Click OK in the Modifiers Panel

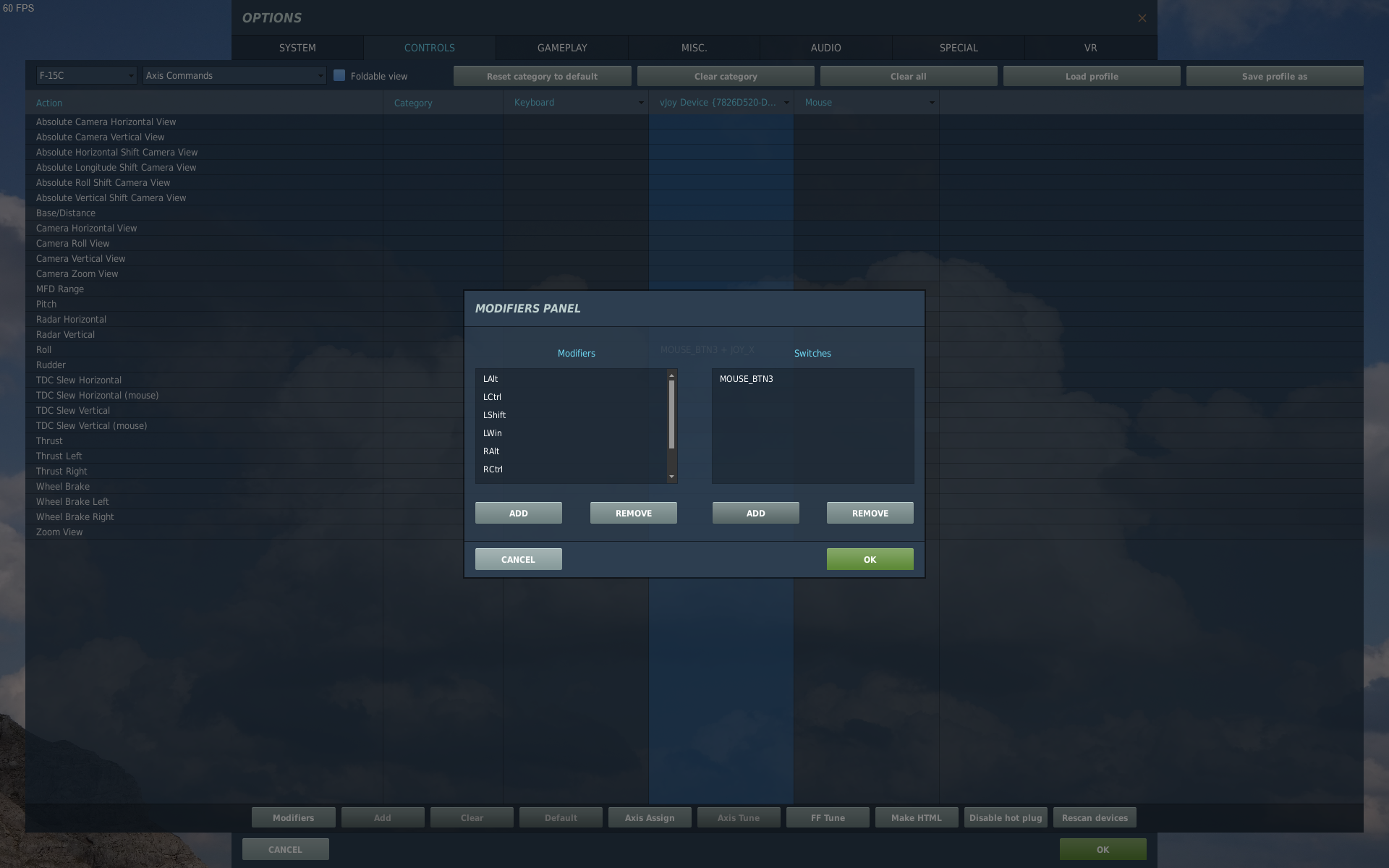coord(870,559)
